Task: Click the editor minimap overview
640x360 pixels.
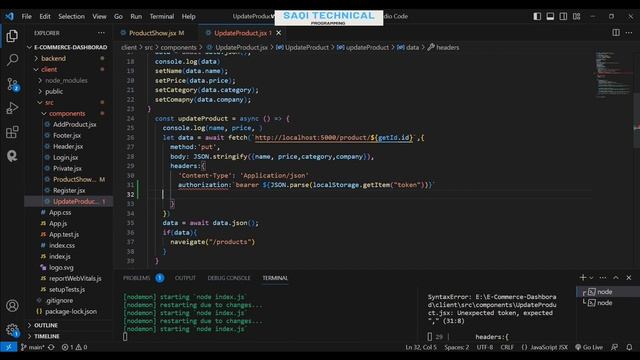Action: click(x=613, y=76)
